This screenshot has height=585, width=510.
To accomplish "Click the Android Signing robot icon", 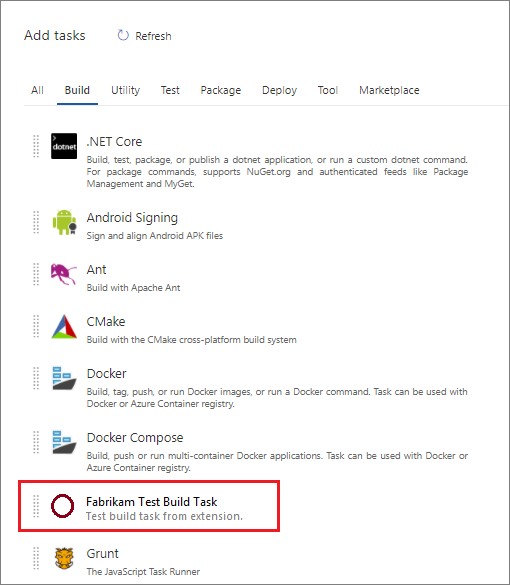I will point(65,222).
